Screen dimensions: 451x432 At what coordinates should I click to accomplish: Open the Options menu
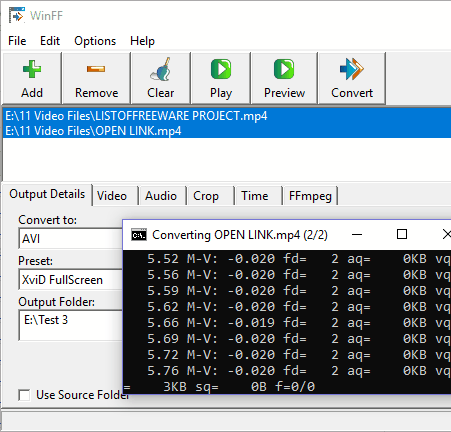coord(95,41)
